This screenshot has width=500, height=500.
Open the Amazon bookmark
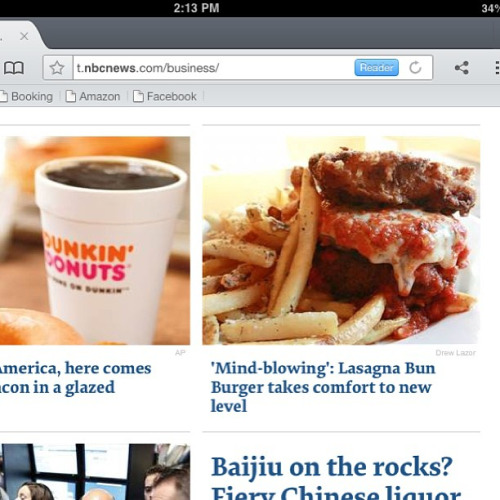point(93,97)
